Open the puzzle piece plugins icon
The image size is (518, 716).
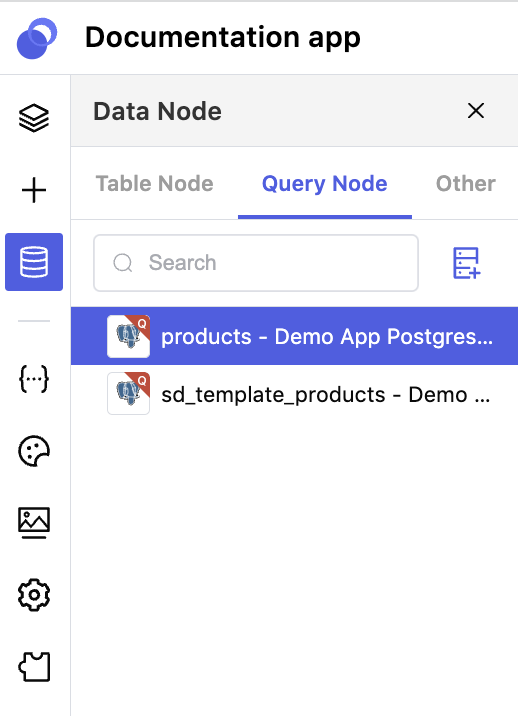[x=34, y=667]
